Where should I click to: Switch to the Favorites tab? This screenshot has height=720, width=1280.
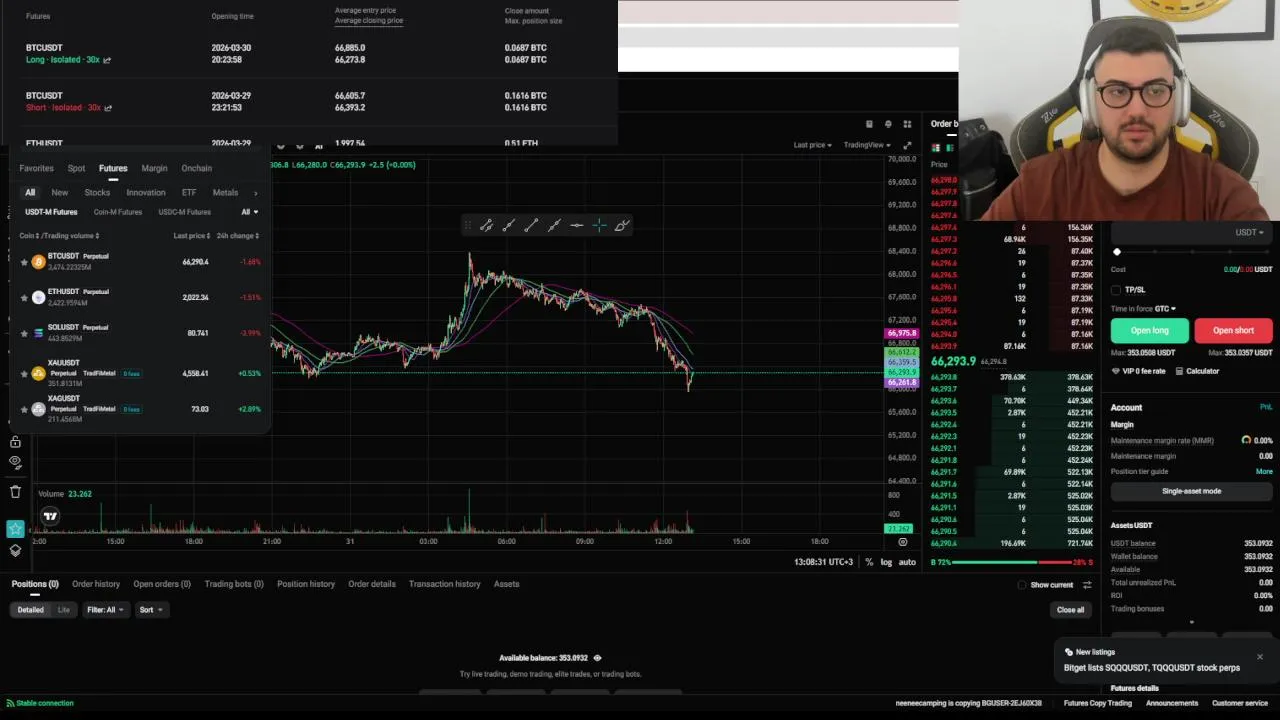(x=37, y=168)
